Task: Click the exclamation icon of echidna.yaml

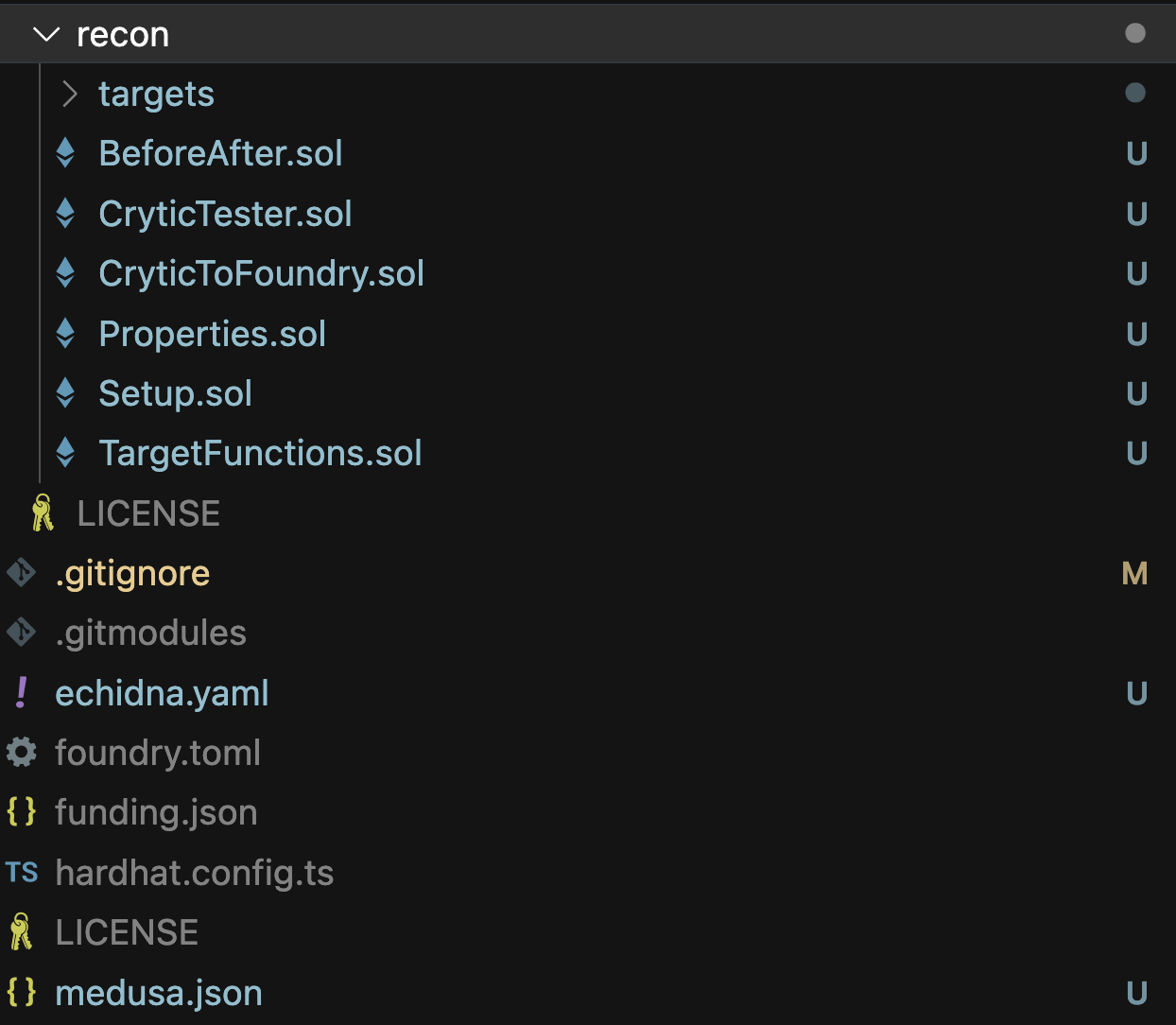Action: click(21, 692)
